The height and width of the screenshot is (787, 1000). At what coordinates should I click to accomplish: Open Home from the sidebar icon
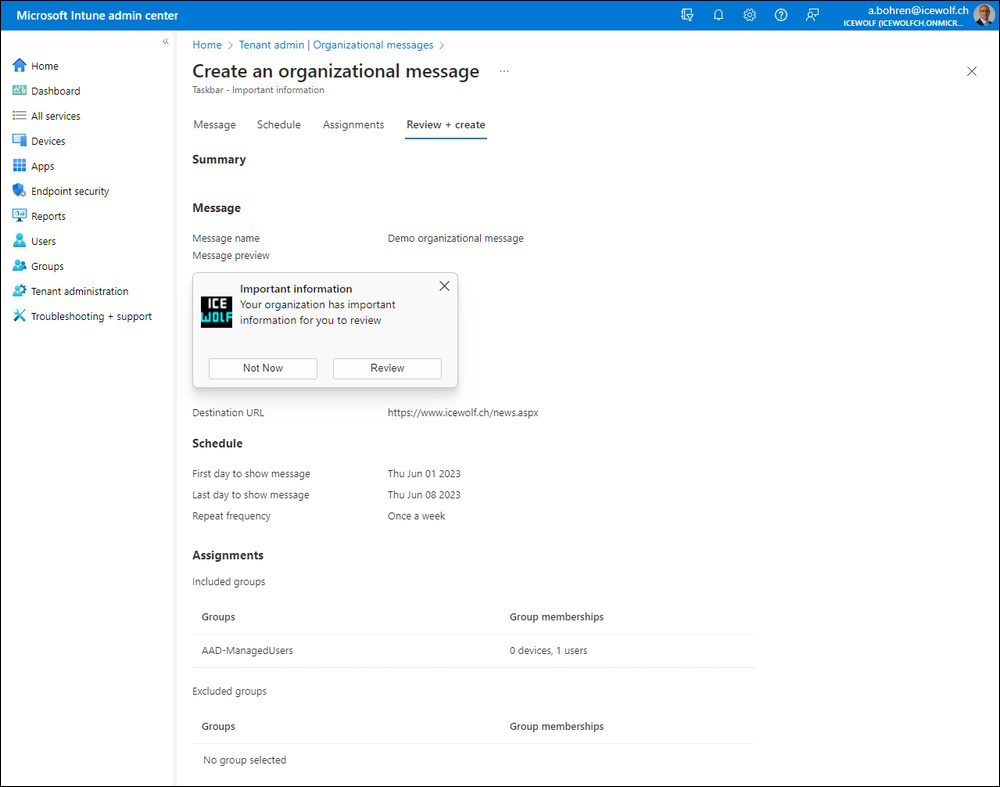(20, 66)
